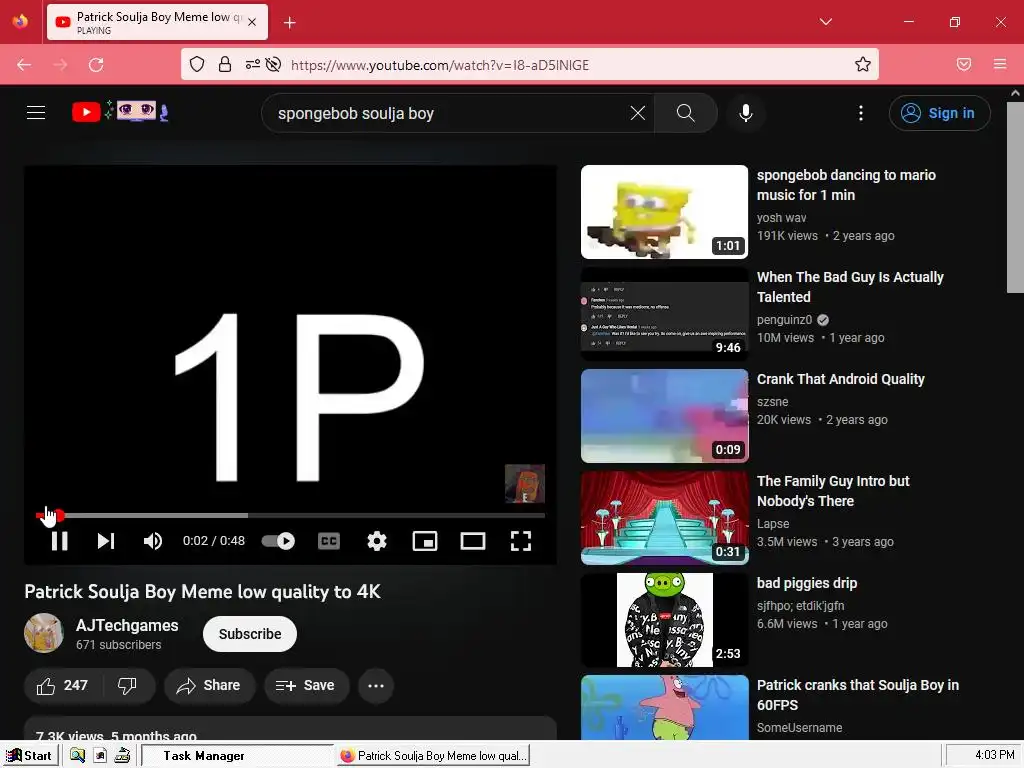This screenshot has height=768, width=1024.
Task: Click the taskbar clock 4:03 PM
Action: [x=995, y=755]
